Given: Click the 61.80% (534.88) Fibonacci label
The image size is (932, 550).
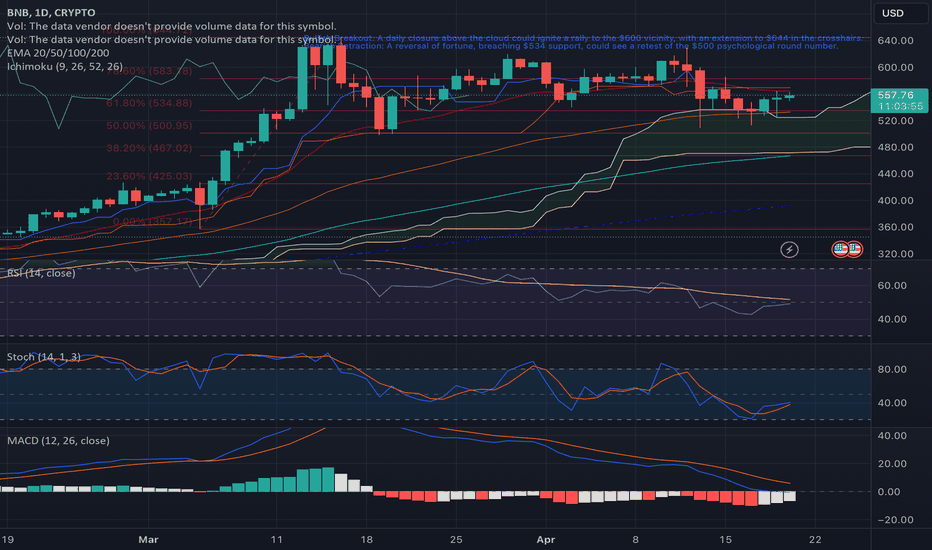Looking at the screenshot, I should pyautogui.click(x=149, y=103).
